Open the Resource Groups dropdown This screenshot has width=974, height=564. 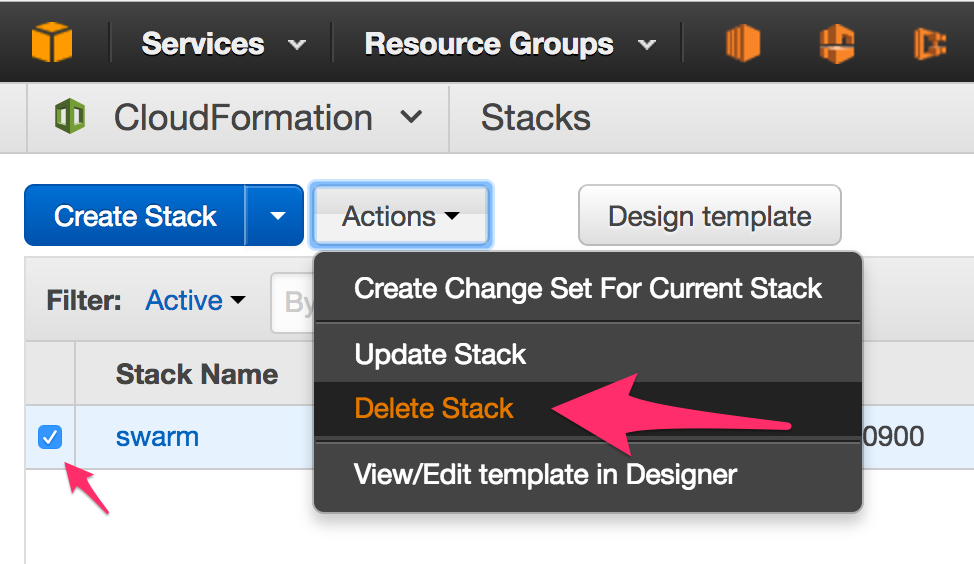pyautogui.click(x=510, y=43)
